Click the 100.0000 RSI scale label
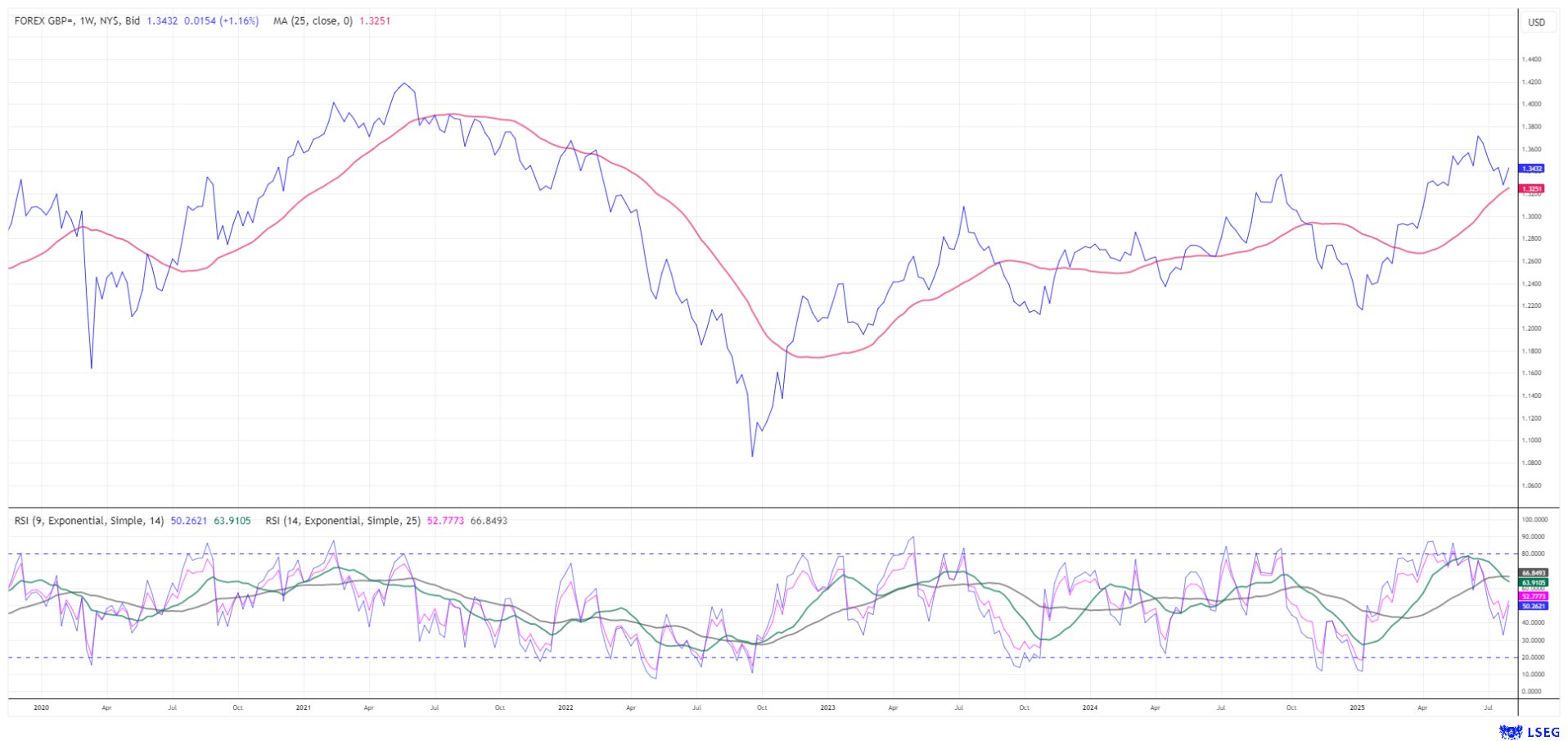 (1534, 519)
